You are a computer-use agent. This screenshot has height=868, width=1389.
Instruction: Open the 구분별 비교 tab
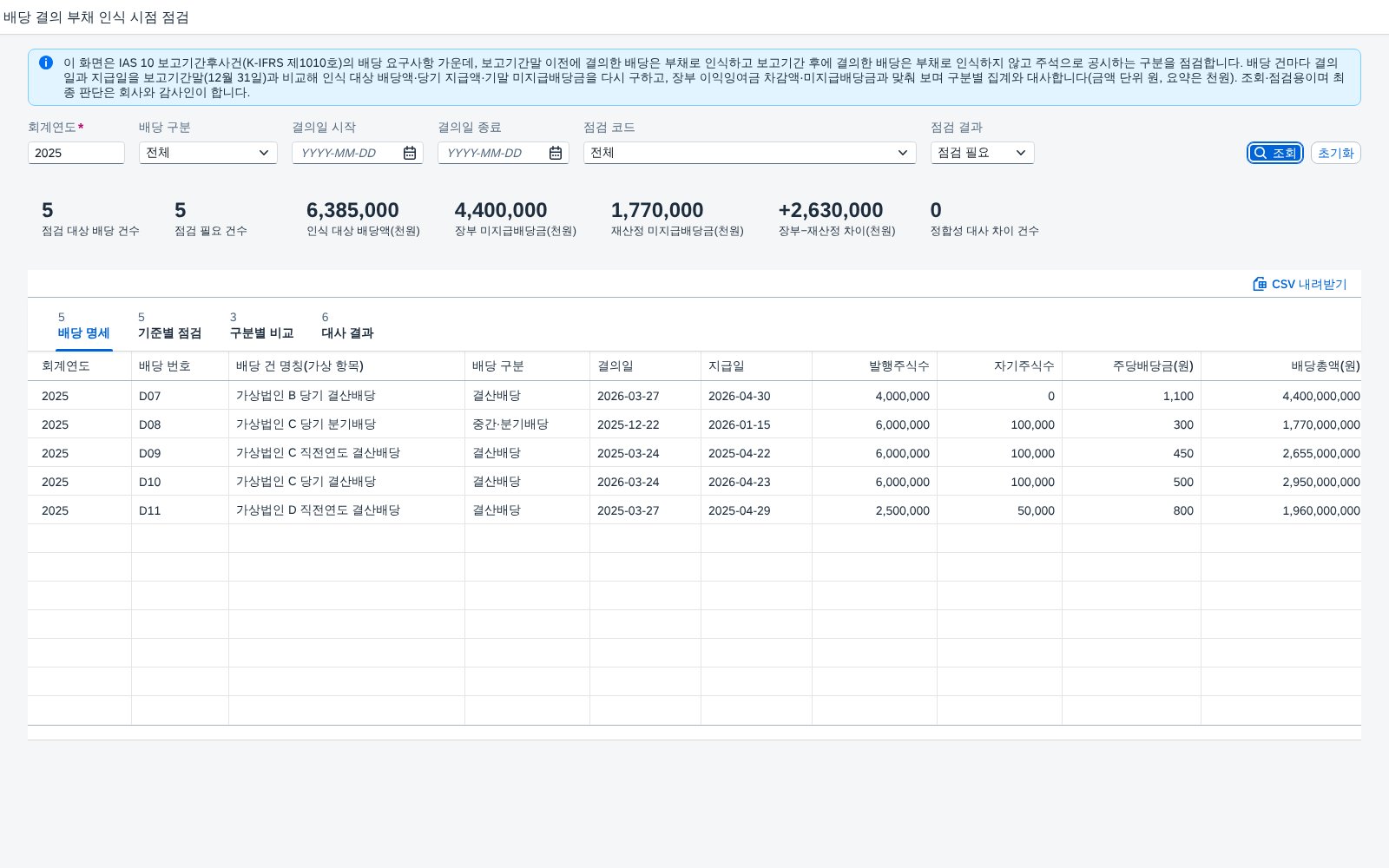click(x=261, y=325)
